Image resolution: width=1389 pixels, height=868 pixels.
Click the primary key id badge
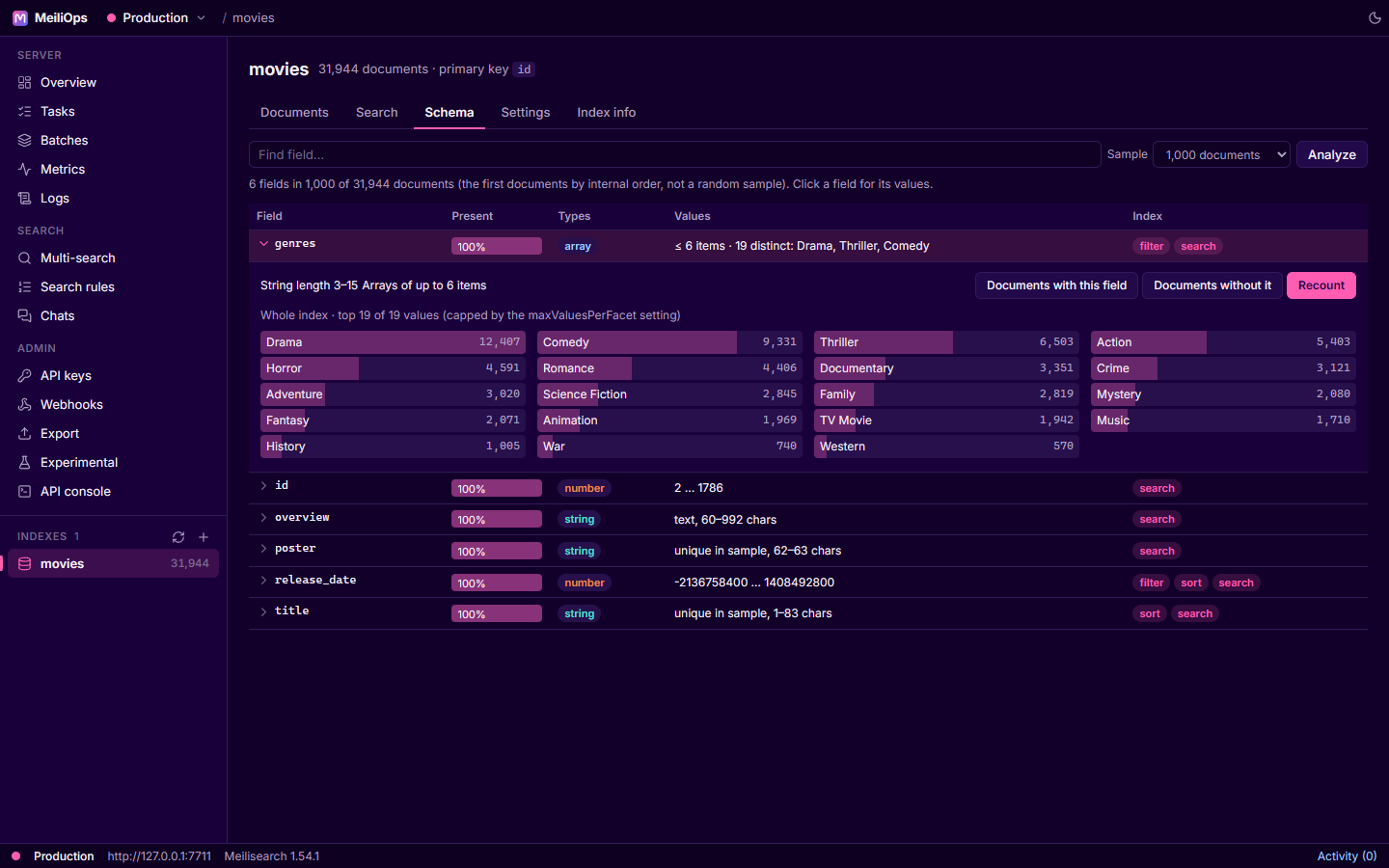(524, 69)
